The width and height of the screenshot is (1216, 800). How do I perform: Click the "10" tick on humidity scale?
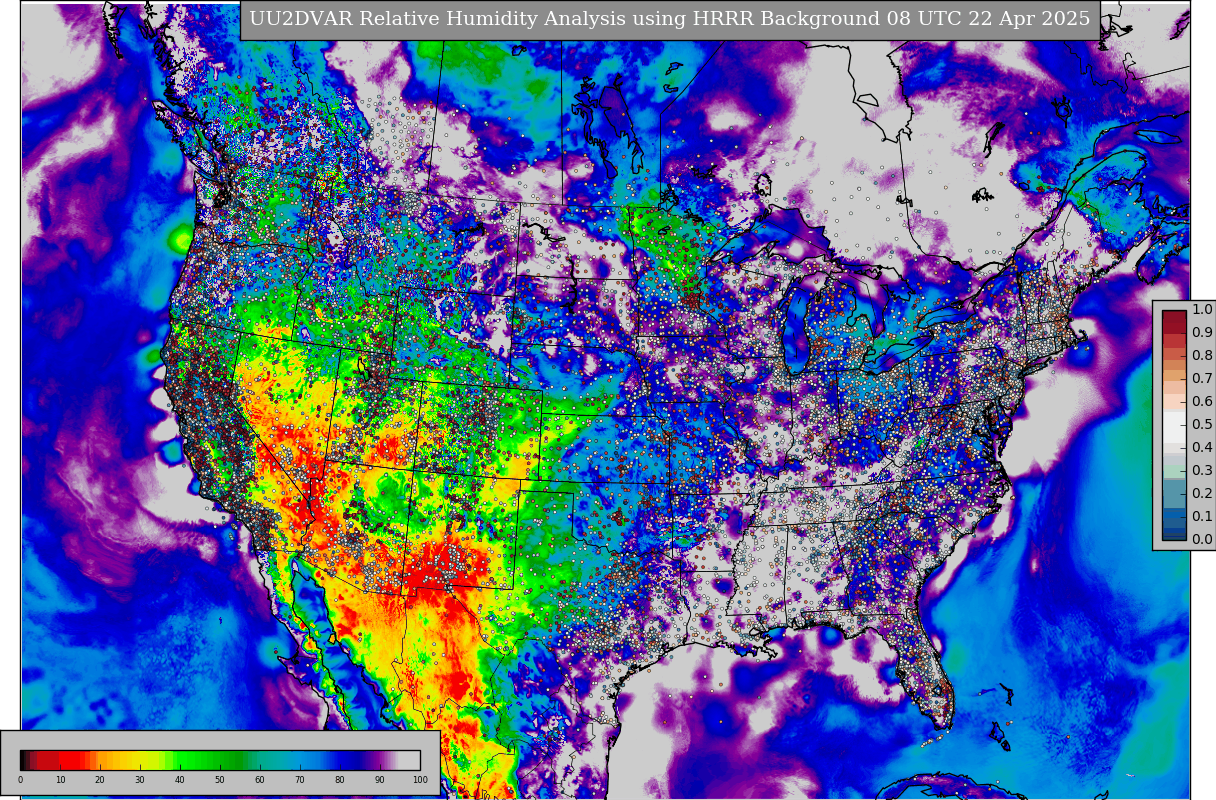60,780
